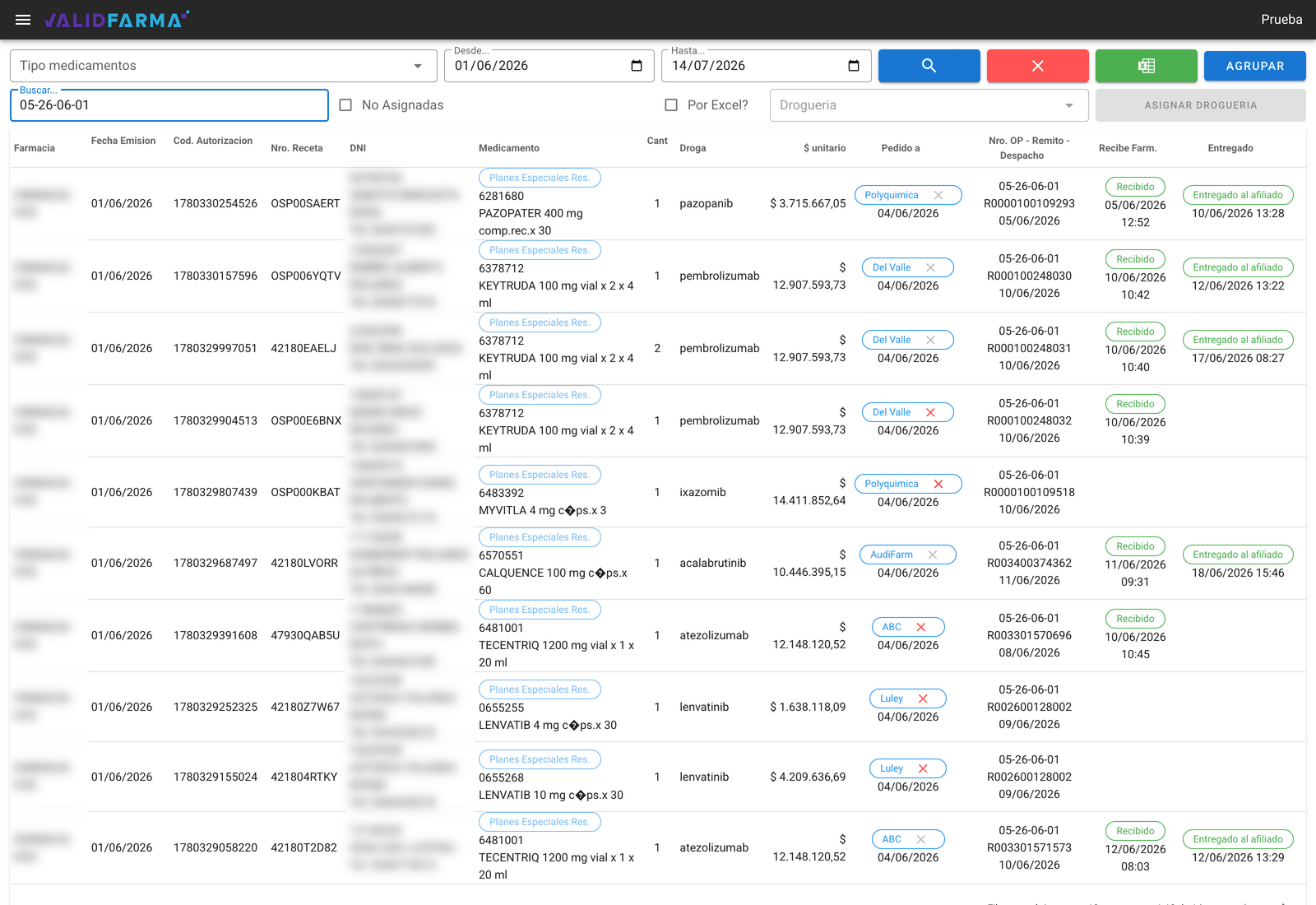Sort by Nro. Receta column header
Screen dimensions: 1316x905
[297, 148]
